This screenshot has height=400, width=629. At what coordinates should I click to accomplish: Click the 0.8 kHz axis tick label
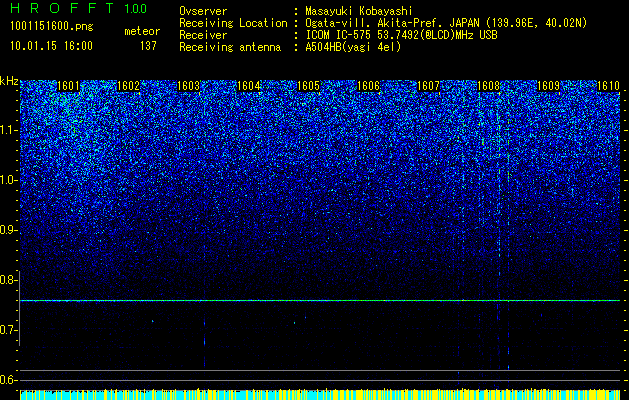tap(9, 280)
